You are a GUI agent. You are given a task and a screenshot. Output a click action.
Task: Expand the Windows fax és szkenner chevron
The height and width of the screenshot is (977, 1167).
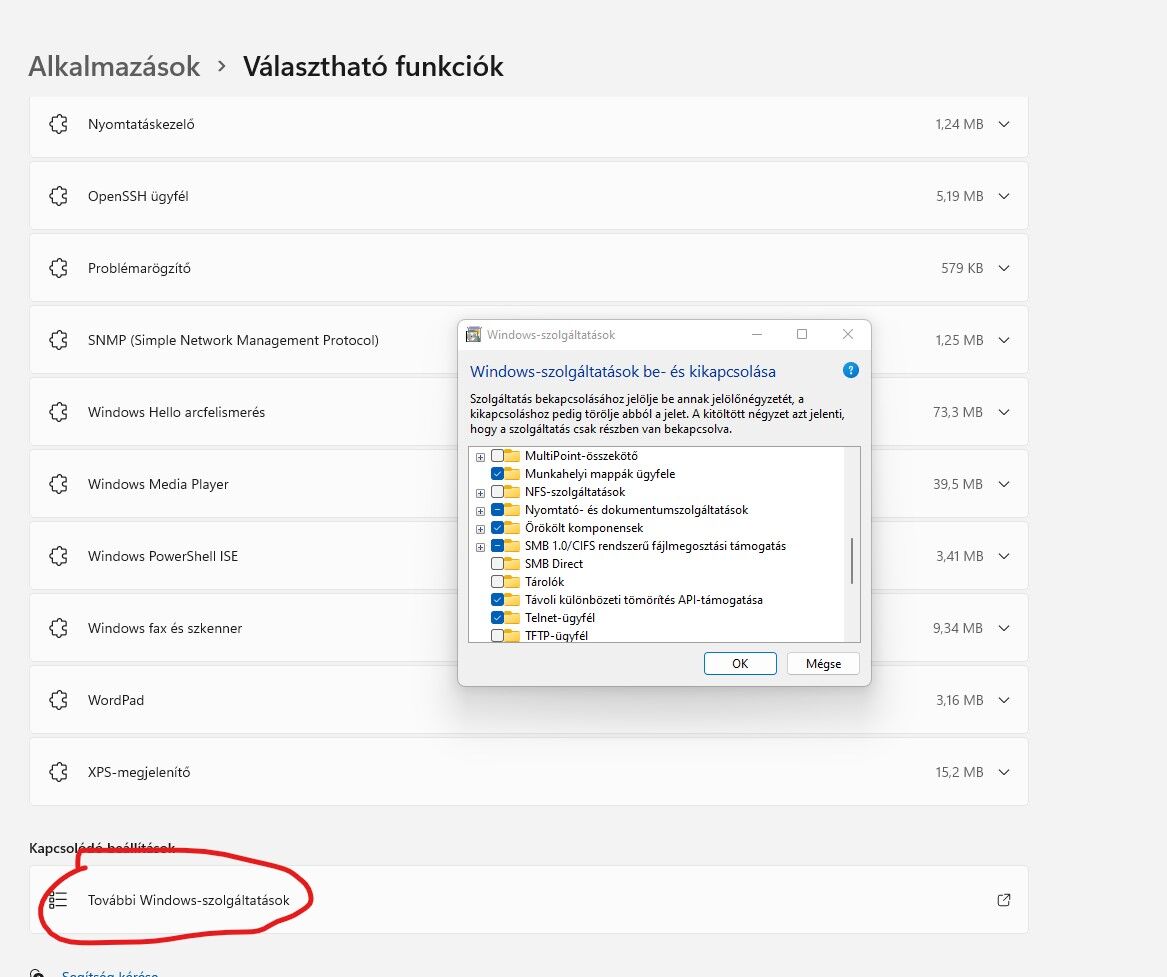tap(1003, 628)
